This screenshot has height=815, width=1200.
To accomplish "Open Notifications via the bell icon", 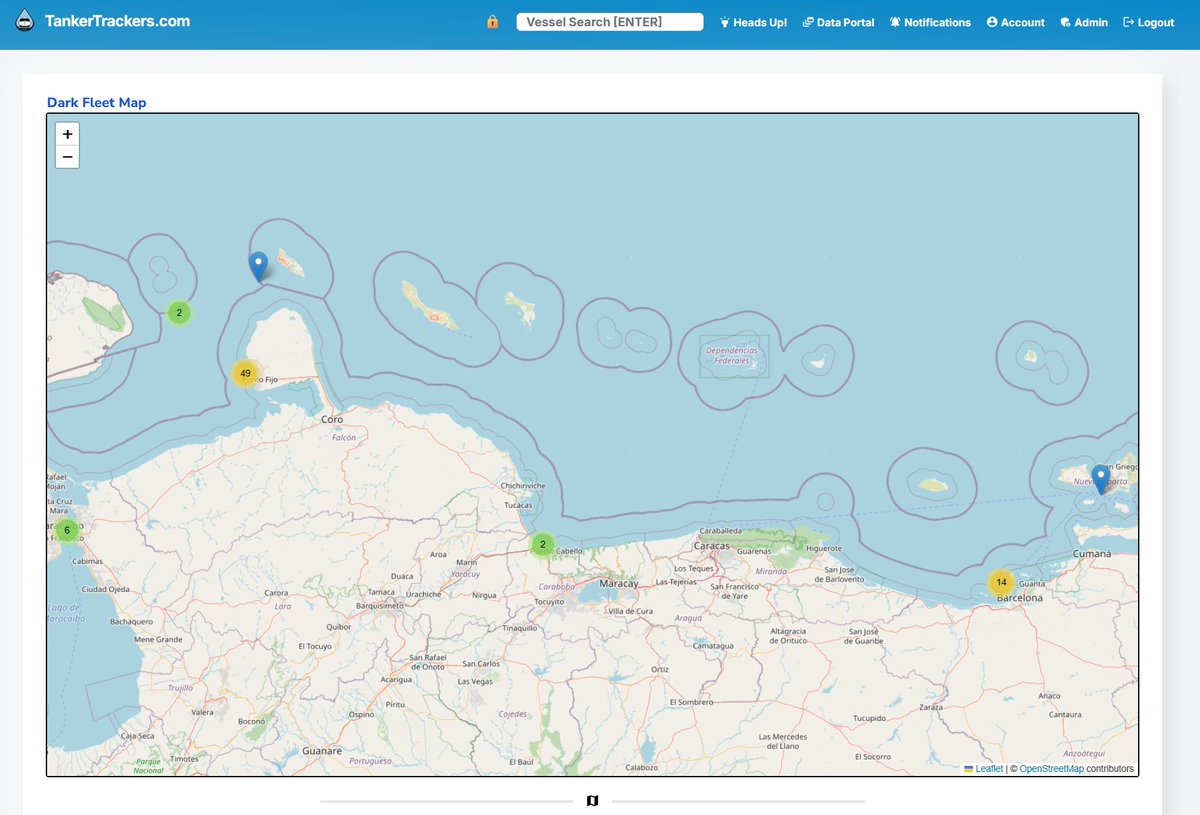I will coord(894,21).
